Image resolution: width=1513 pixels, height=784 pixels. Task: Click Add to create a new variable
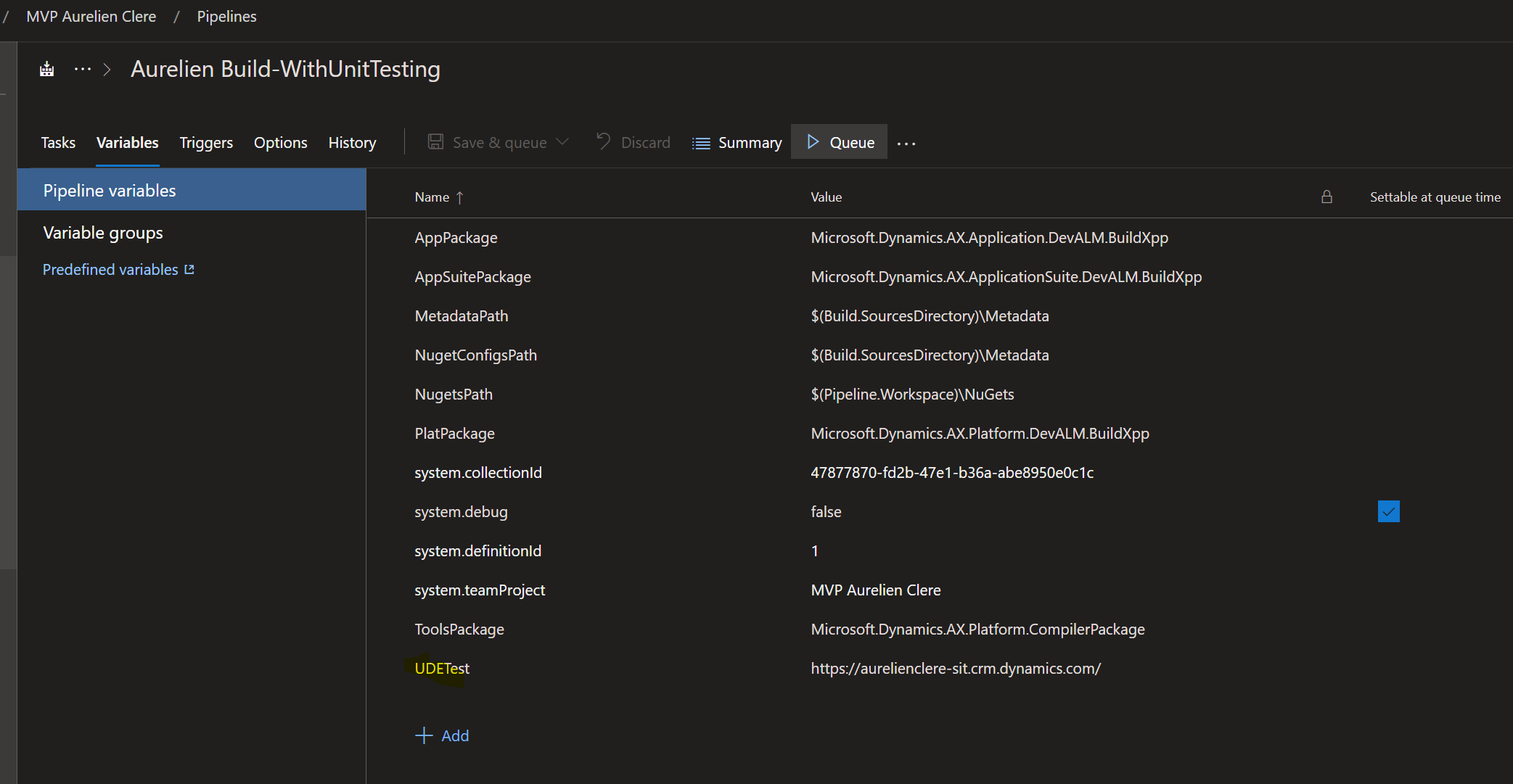(x=442, y=735)
